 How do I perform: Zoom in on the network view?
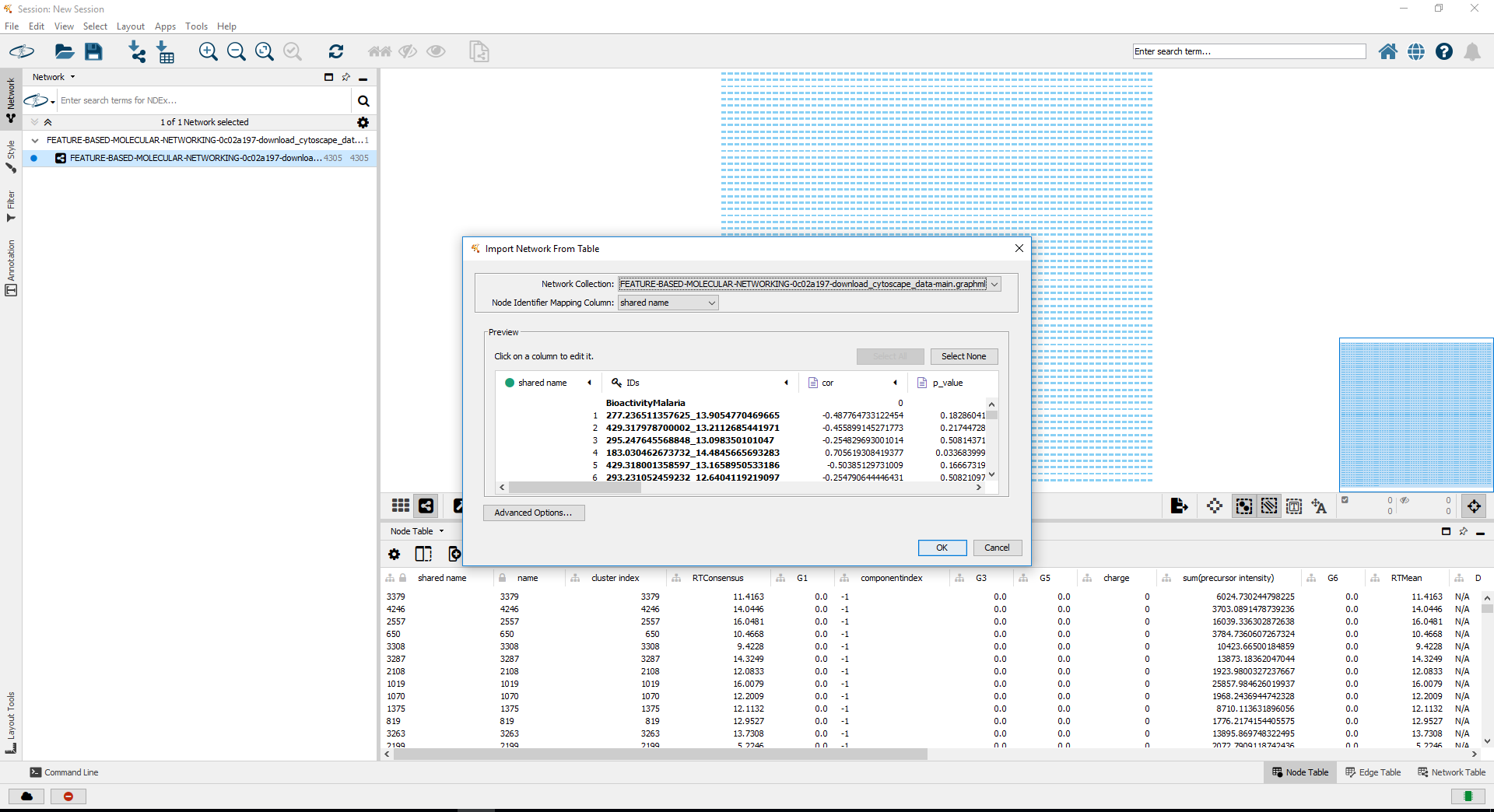(x=209, y=51)
